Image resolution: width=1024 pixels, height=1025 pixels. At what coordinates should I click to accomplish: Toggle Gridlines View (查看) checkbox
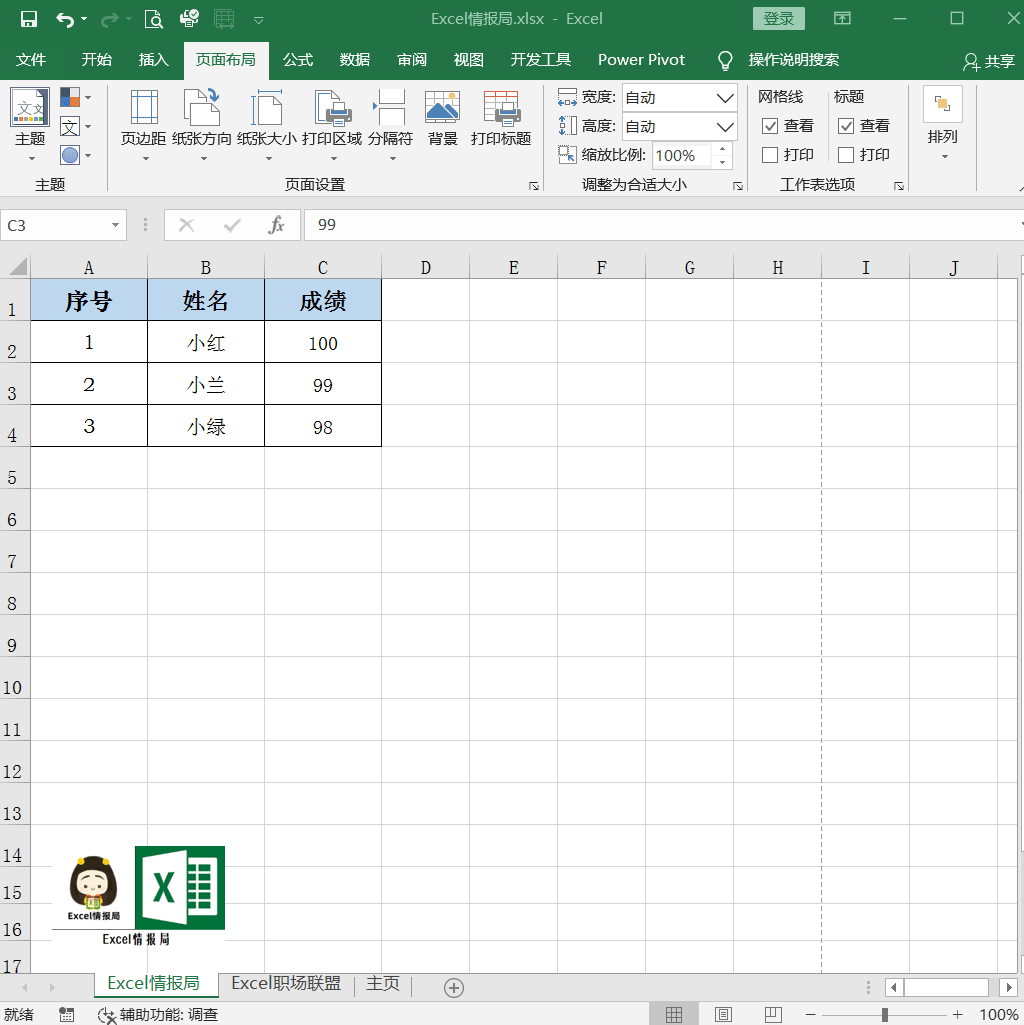click(770, 126)
